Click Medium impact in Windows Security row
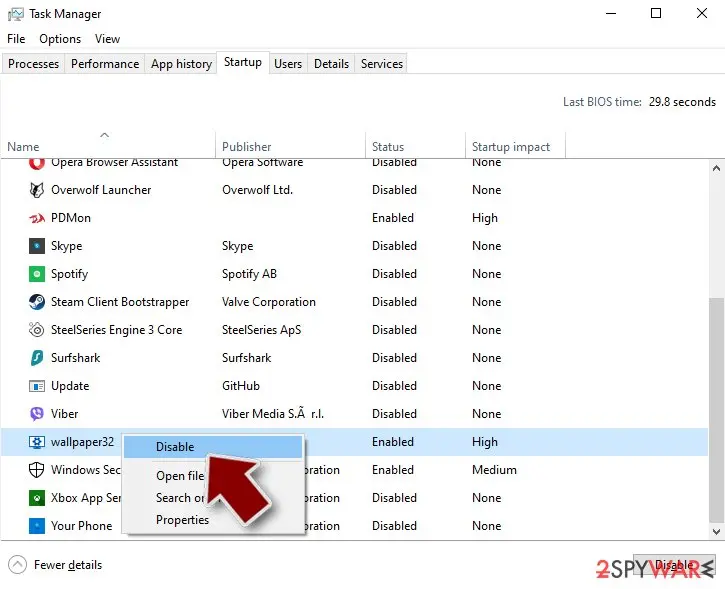725x589 pixels. point(494,470)
